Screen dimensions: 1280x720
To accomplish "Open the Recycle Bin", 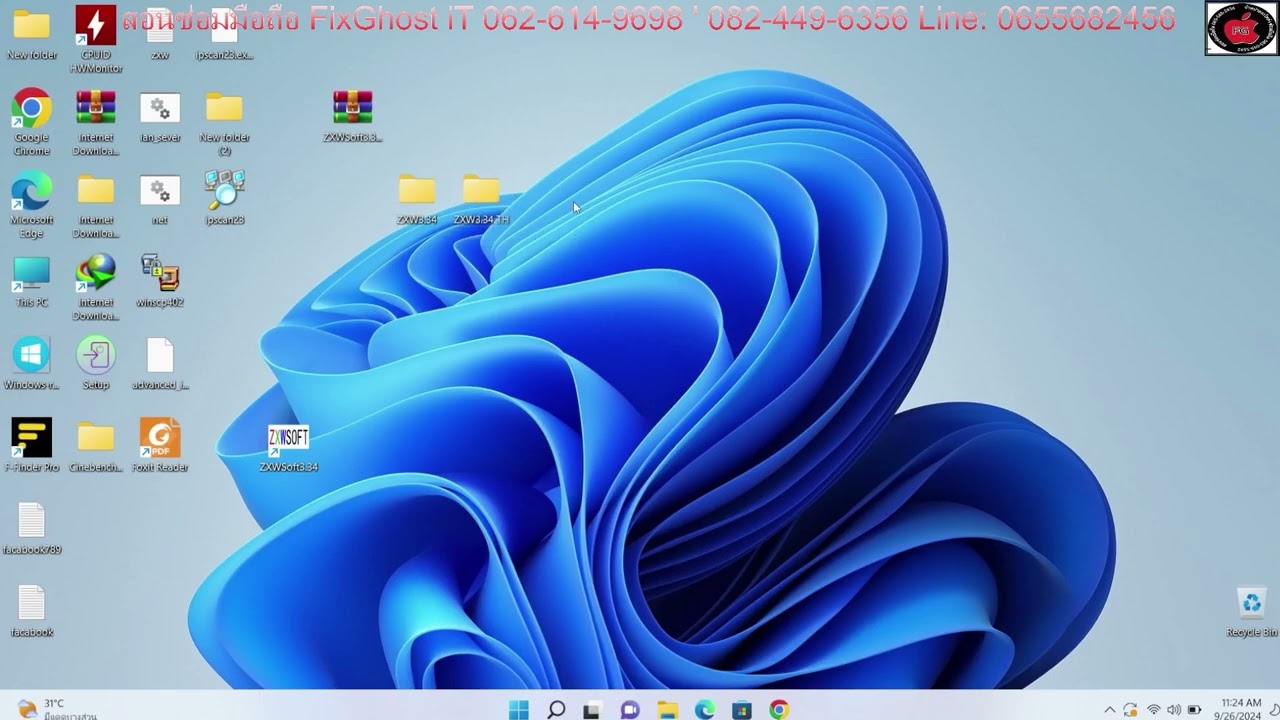I will (x=1252, y=611).
